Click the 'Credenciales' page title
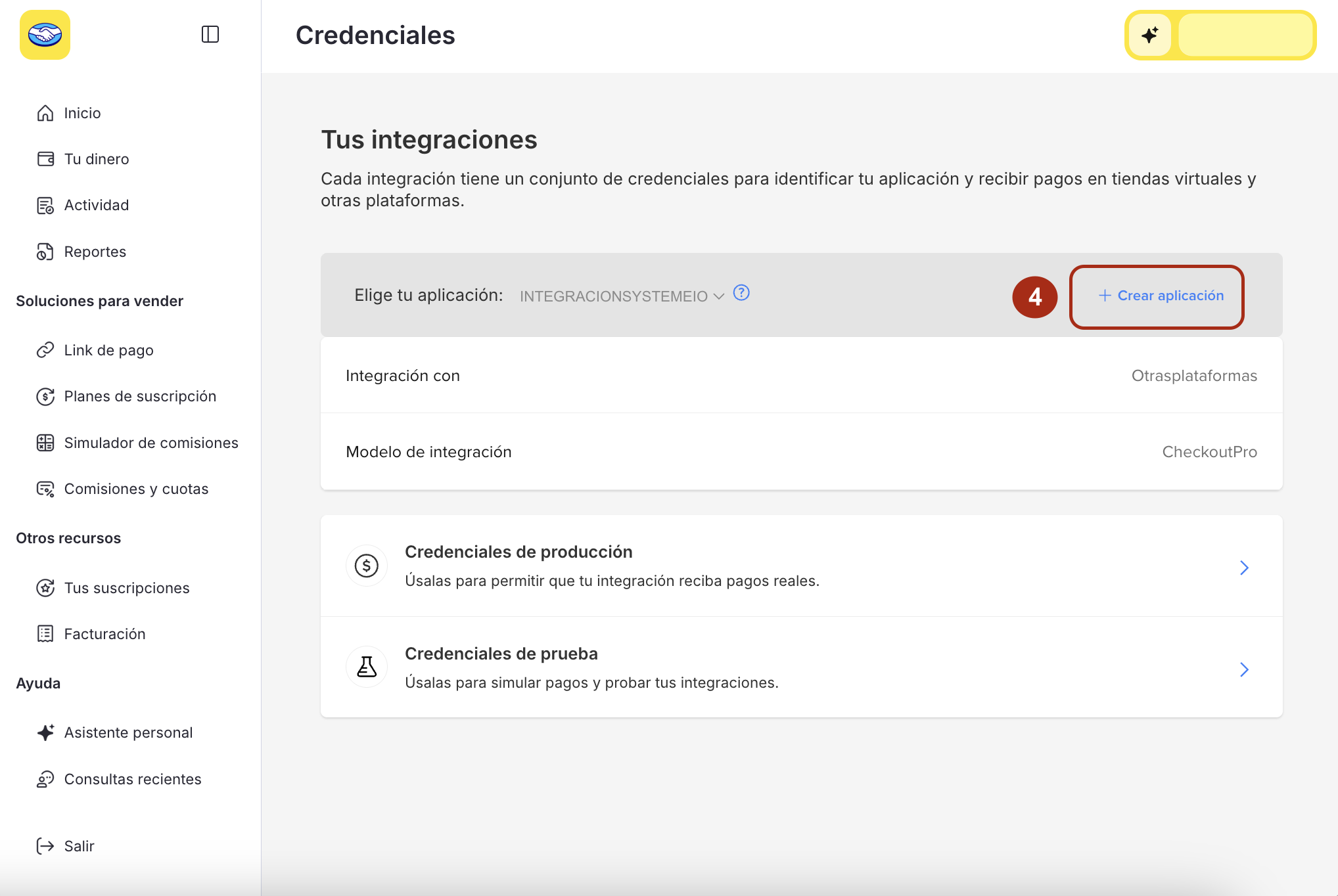The image size is (1338, 896). 375,35
